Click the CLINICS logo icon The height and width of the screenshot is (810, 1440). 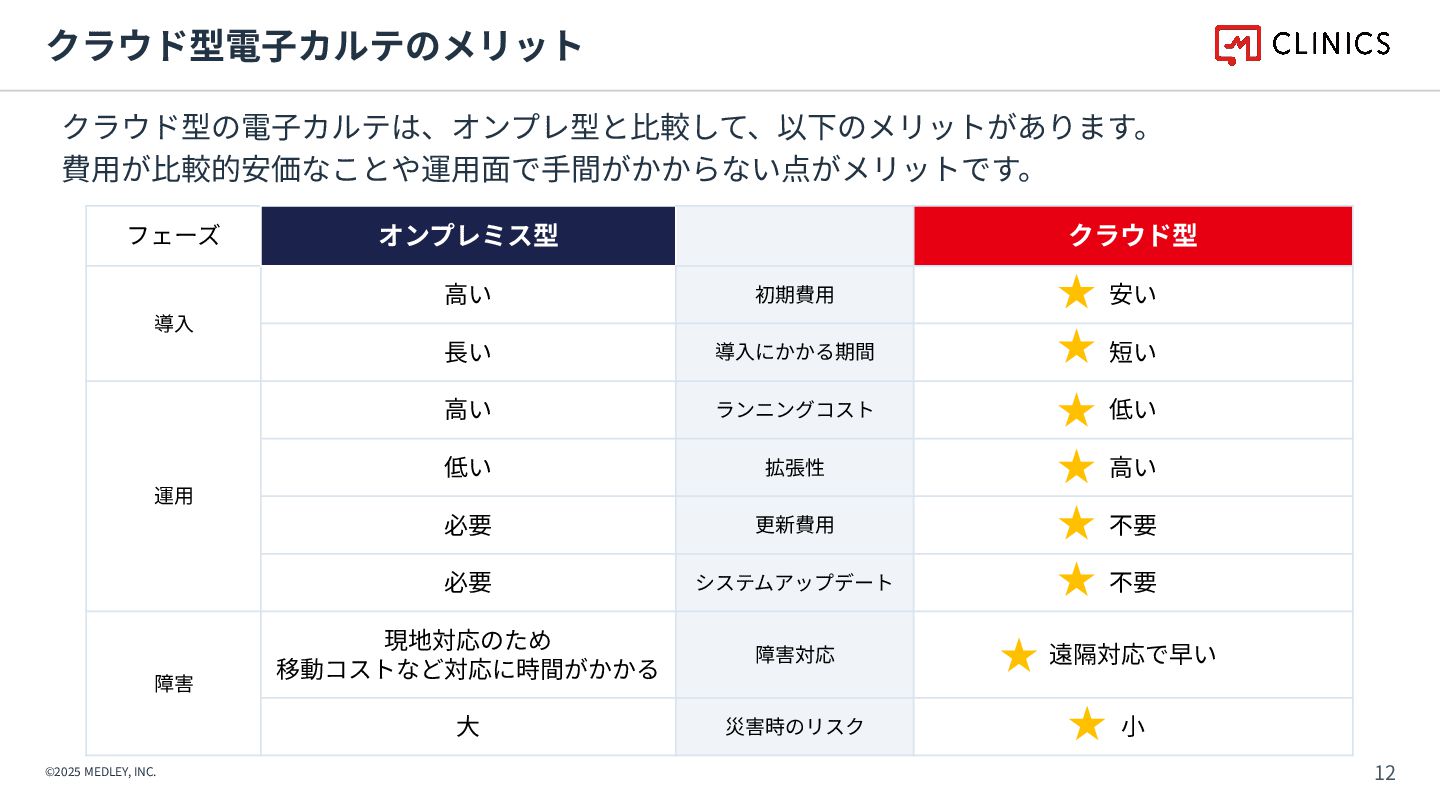[x=1237, y=44]
